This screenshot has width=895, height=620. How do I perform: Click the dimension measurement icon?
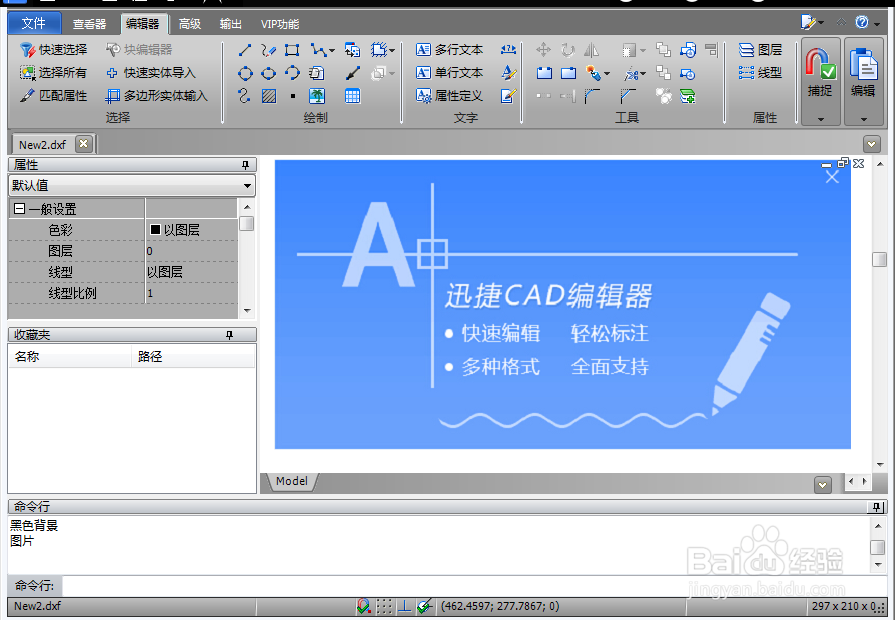[x=508, y=50]
